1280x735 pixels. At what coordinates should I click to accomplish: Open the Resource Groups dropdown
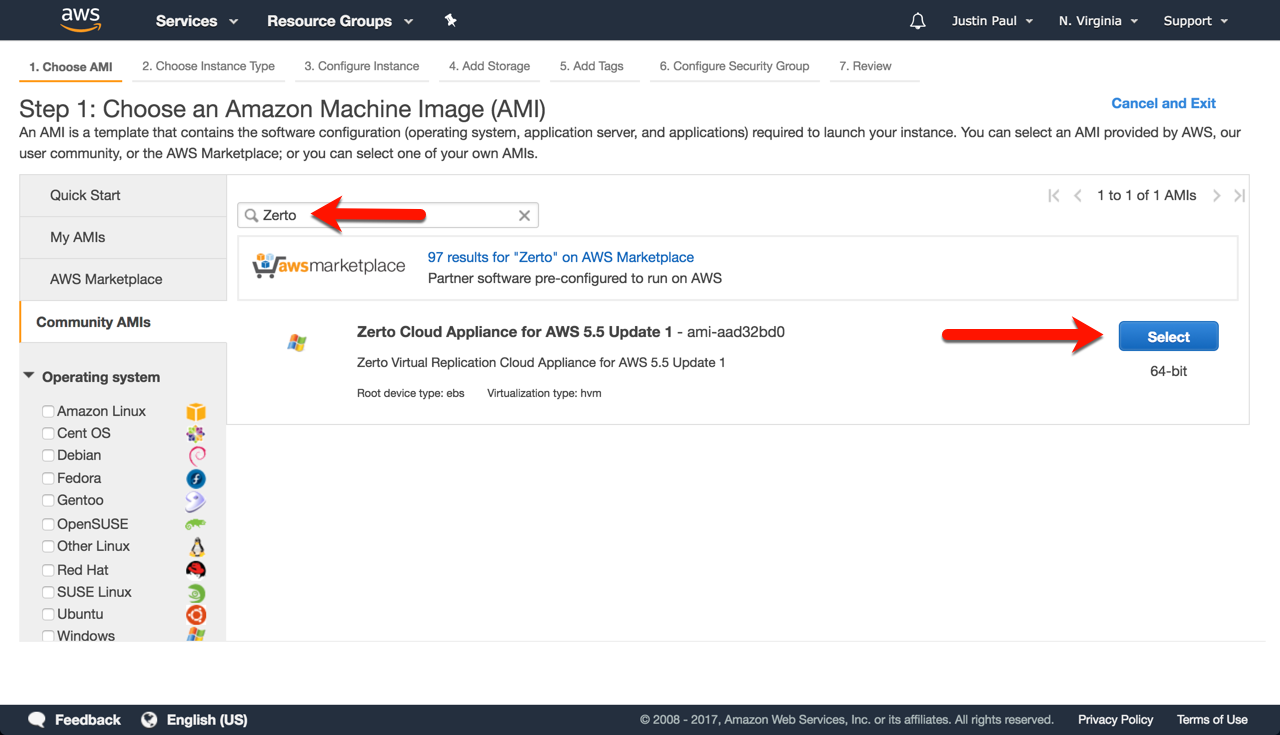(340, 21)
